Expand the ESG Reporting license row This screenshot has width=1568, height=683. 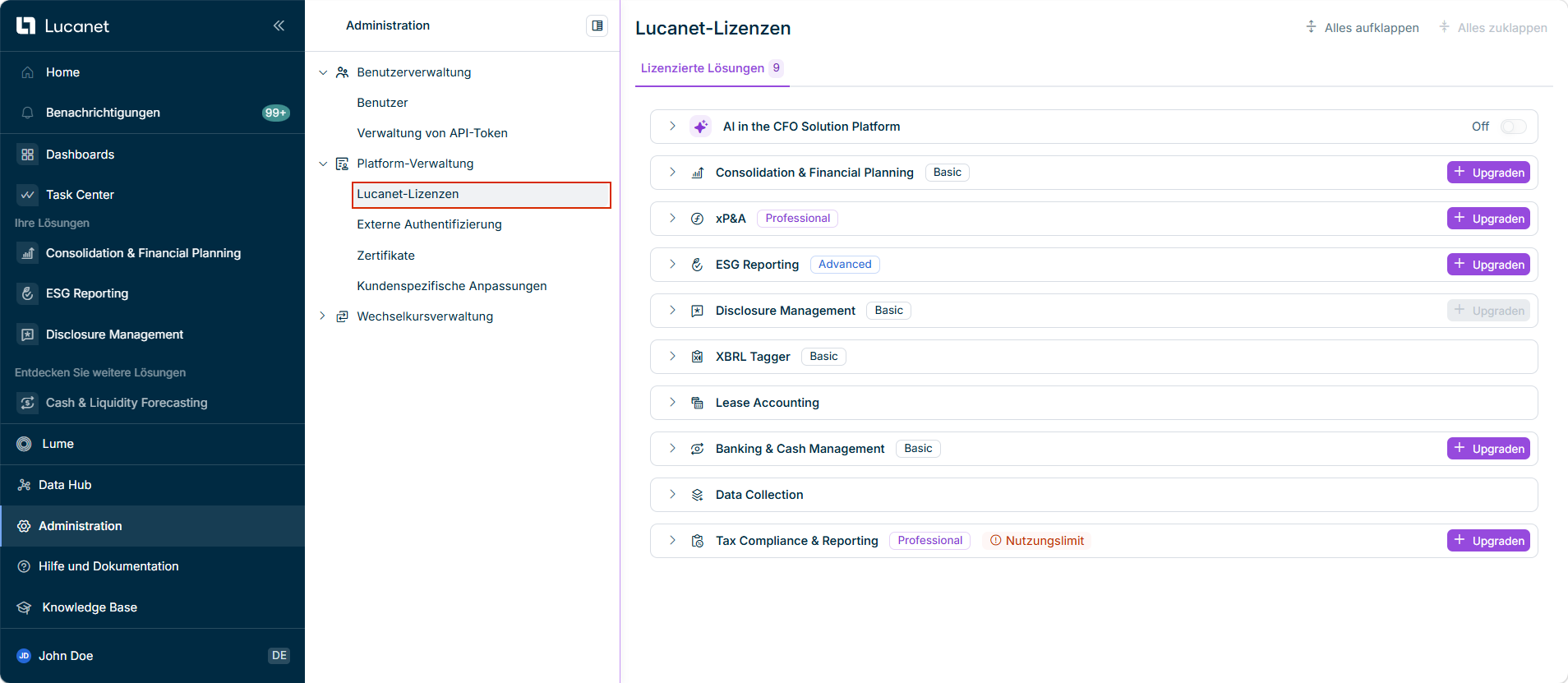point(672,265)
